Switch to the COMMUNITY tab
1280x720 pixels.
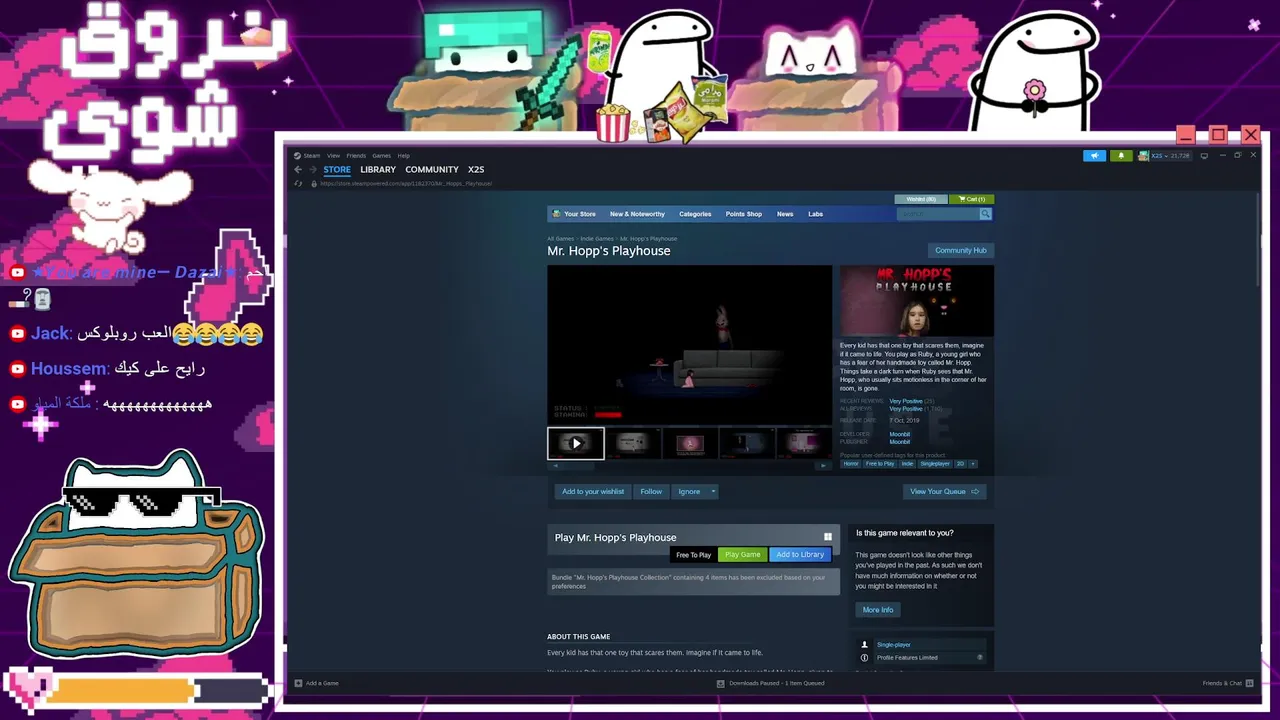(432, 170)
